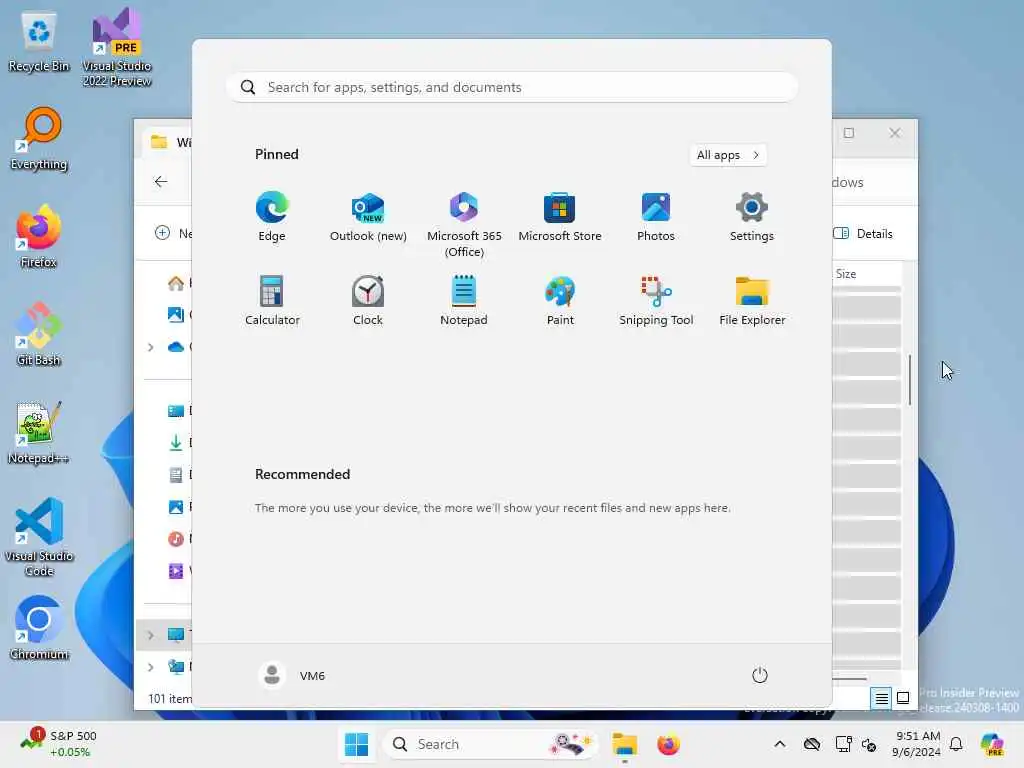
Task: Open the Clock app
Action: point(368,300)
